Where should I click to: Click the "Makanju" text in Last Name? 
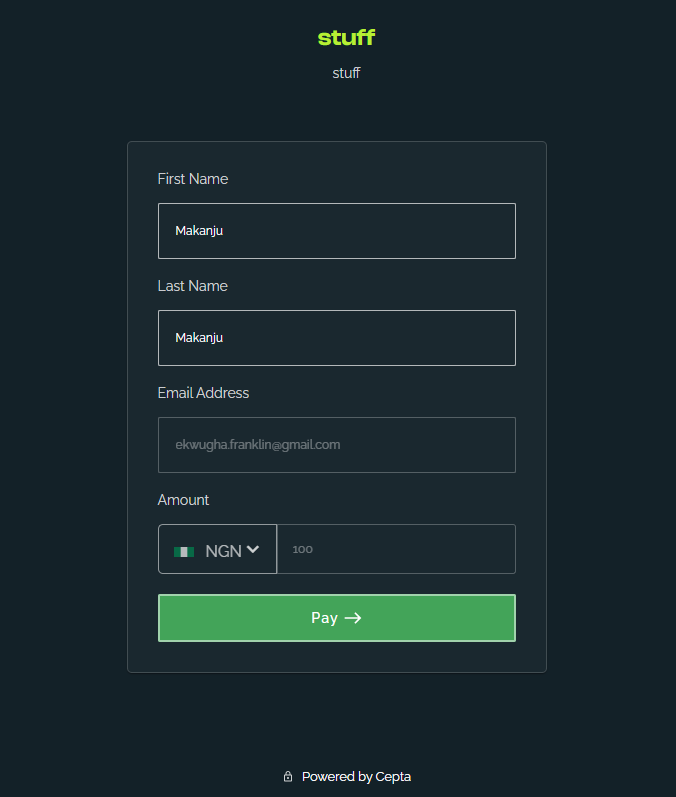point(199,338)
